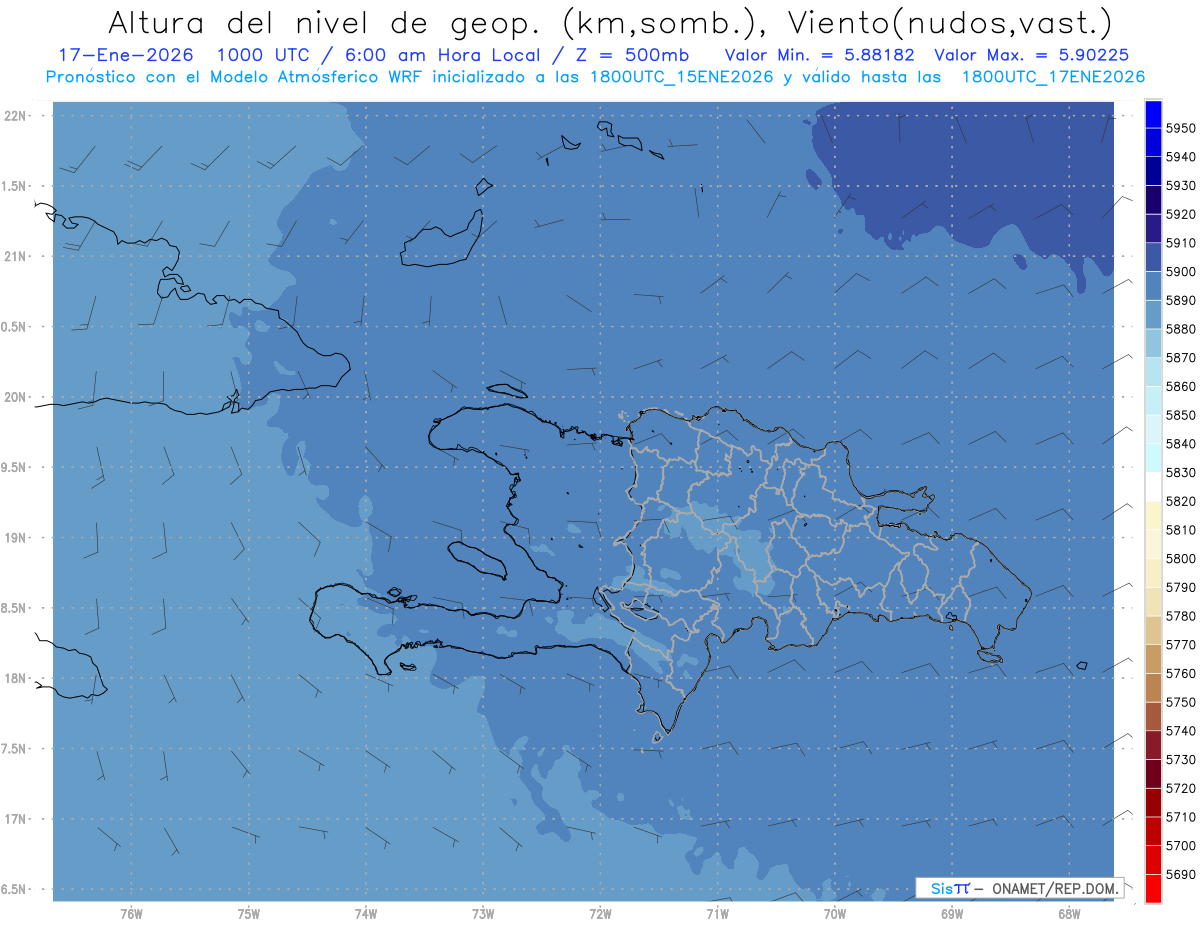Click the colorbar value '5910'
Image resolution: width=1200 pixels, height=927 pixels.
1180,243
